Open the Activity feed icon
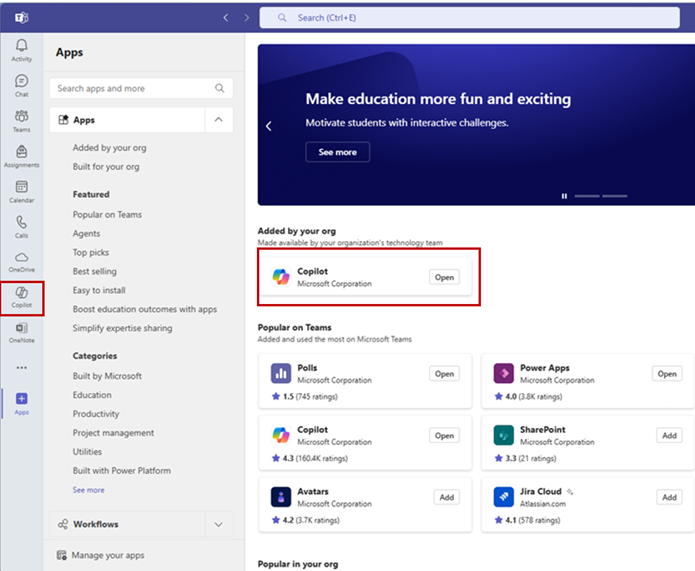 21,50
